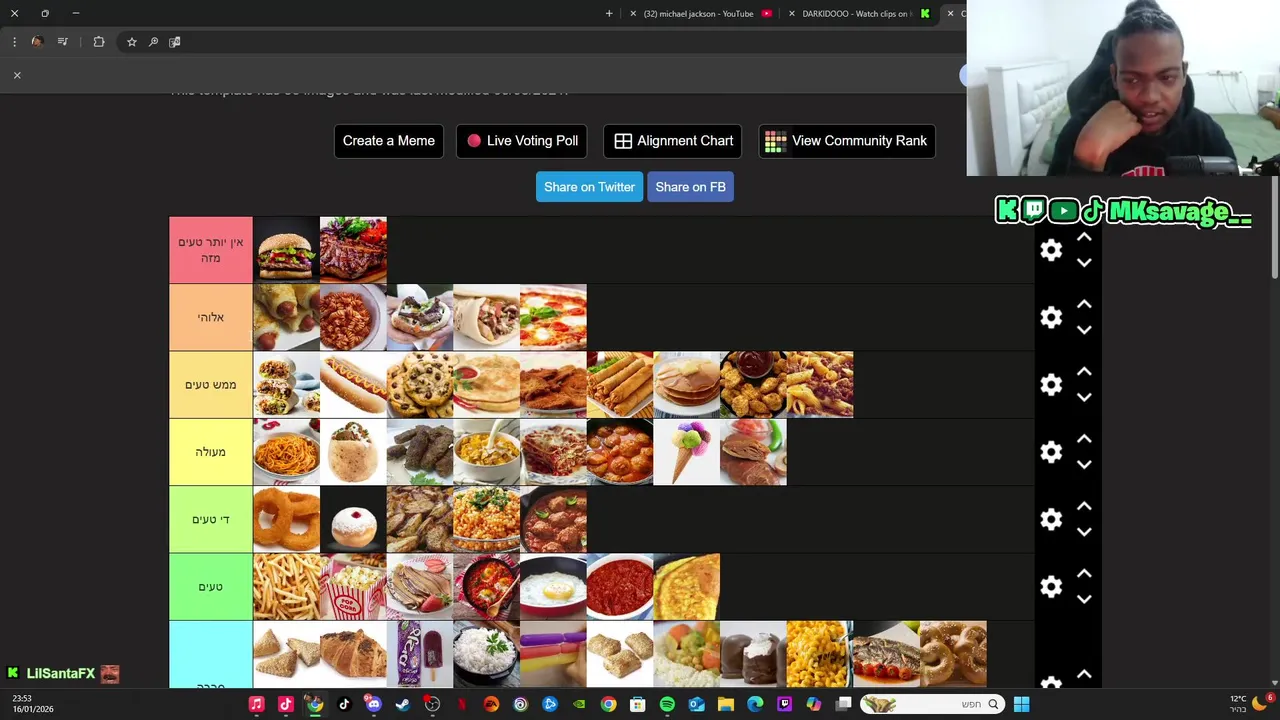Click the yellow מעולה tier label
The width and height of the screenshot is (1280, 720).
pos(211,452)
